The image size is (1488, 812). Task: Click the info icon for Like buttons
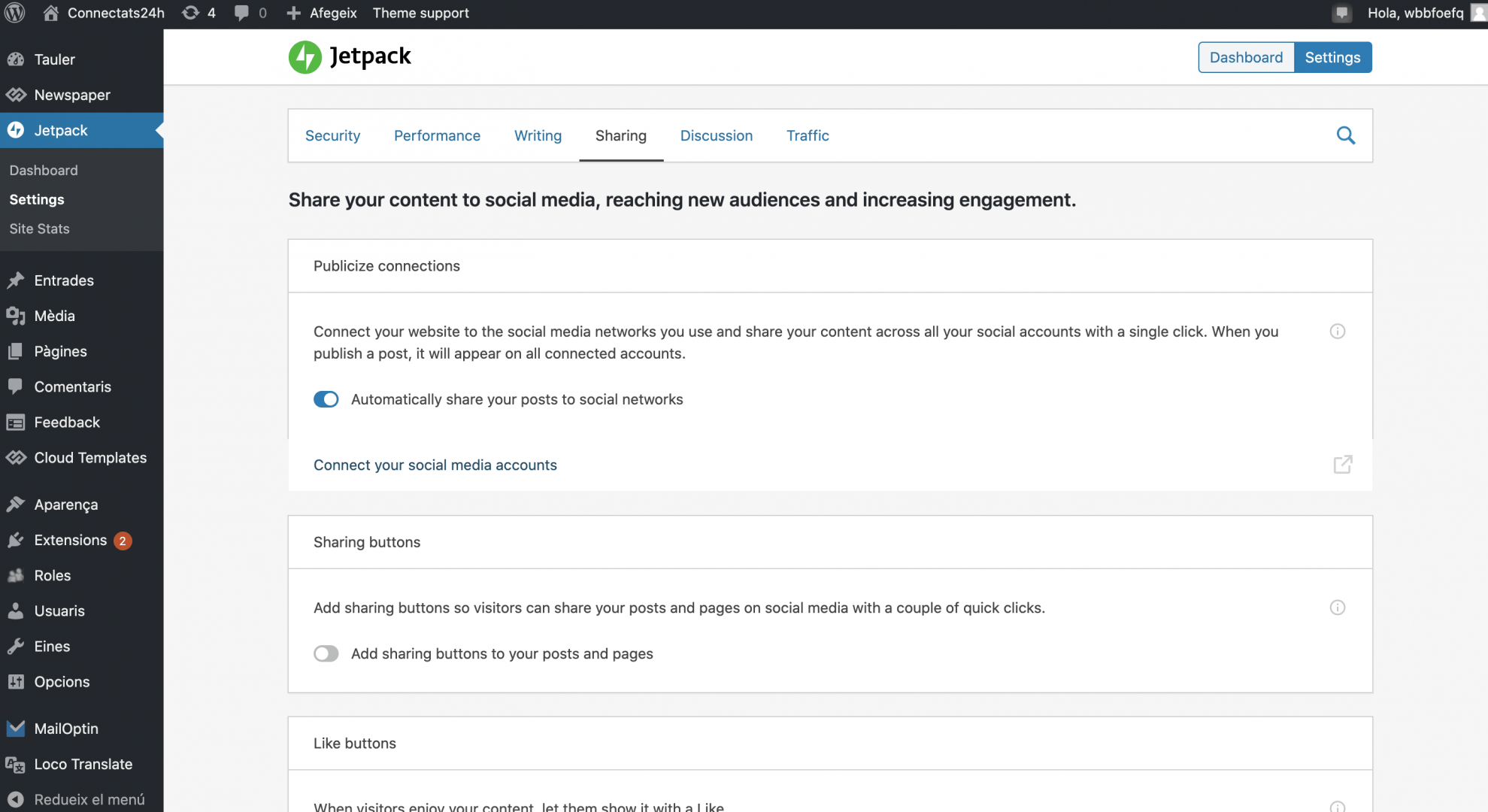click(1338, 807)
